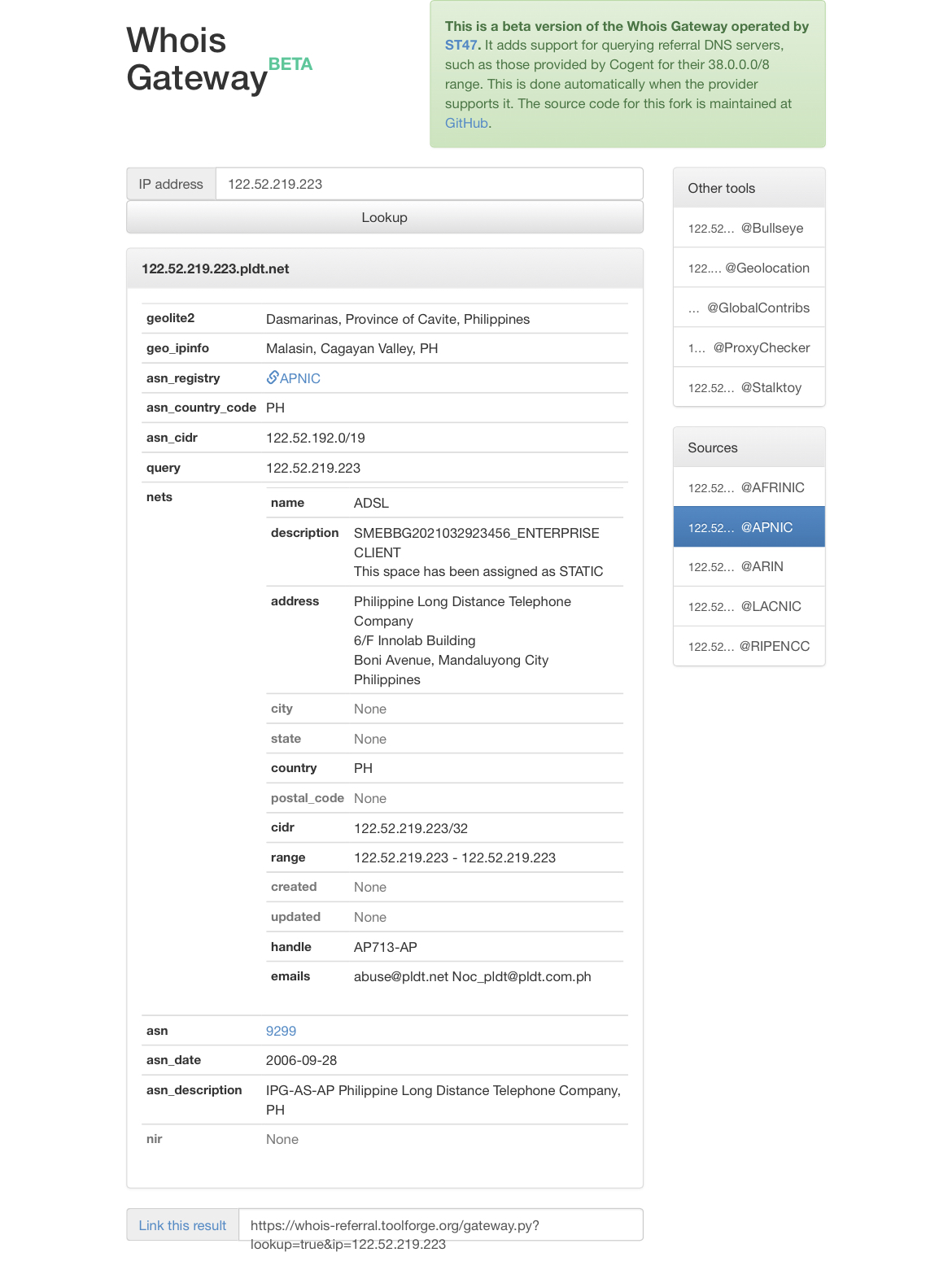Click the Link this result label
The image size is (952, 1270).
pos(182,1225)
